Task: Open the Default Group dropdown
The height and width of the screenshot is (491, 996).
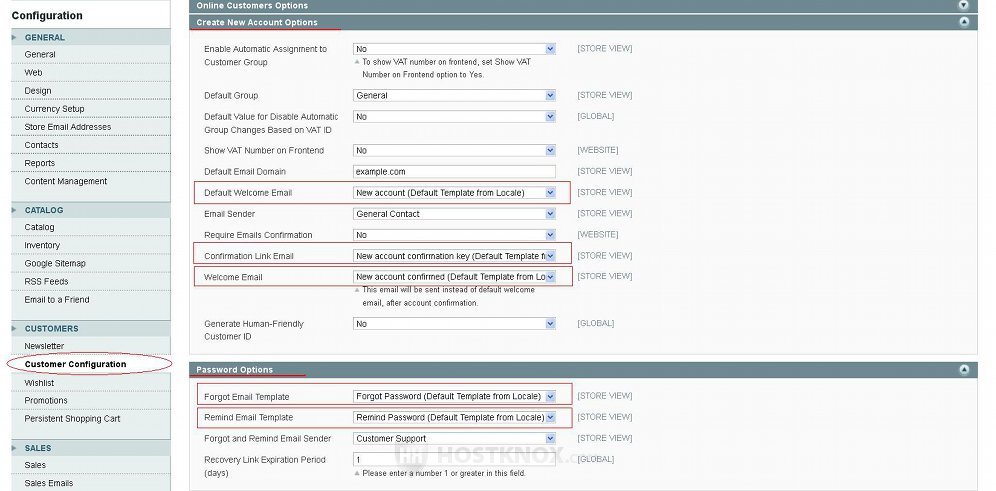Action: (x=454, y=96)
